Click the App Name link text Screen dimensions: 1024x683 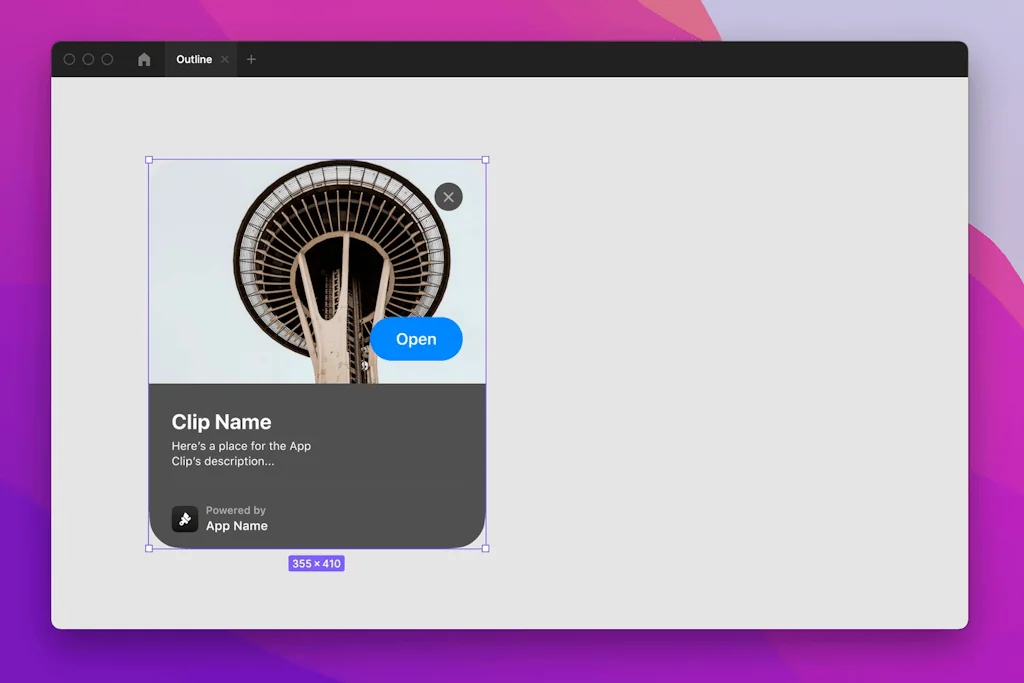click(237, 525)
